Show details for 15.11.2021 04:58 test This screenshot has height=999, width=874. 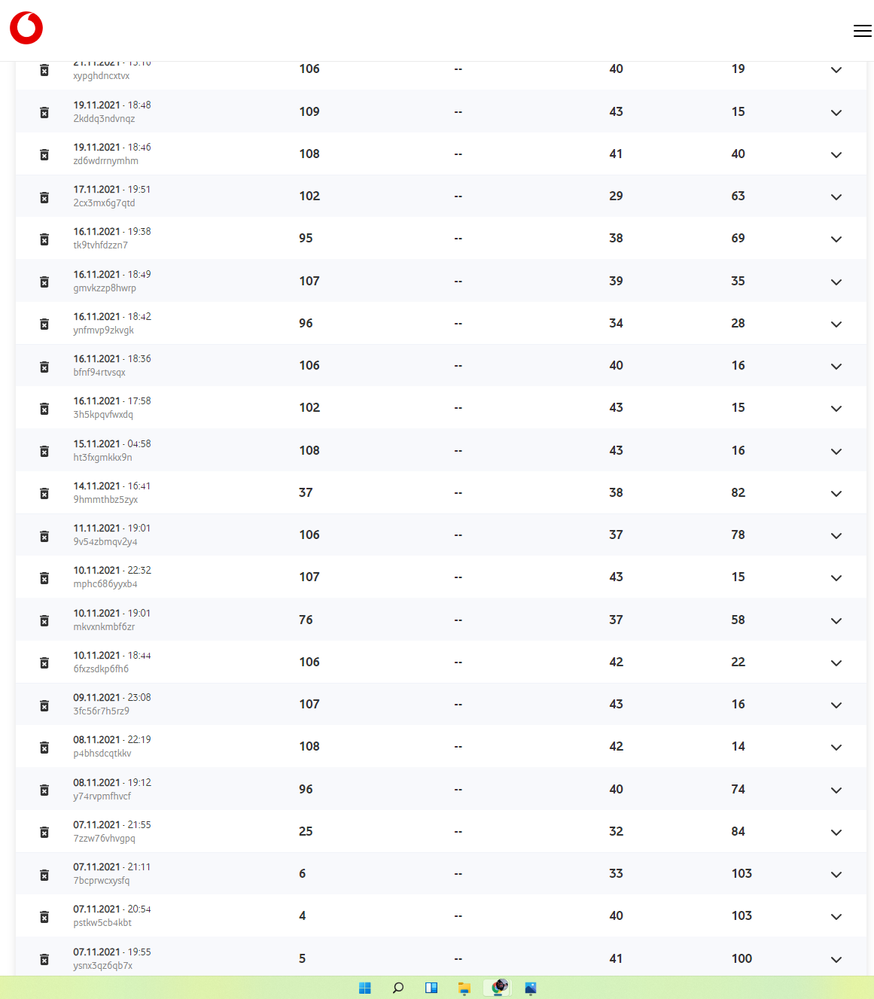[836, 451]
